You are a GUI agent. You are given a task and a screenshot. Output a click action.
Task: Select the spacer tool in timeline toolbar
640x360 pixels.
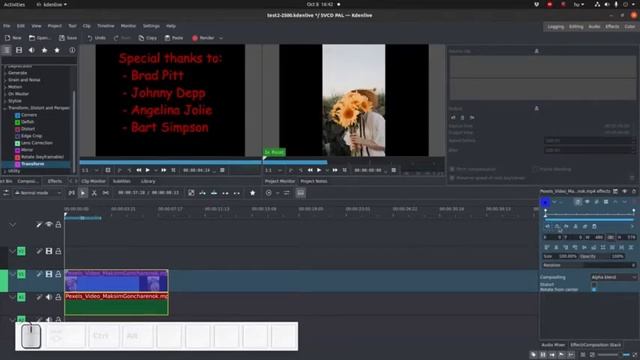point(106,193)
